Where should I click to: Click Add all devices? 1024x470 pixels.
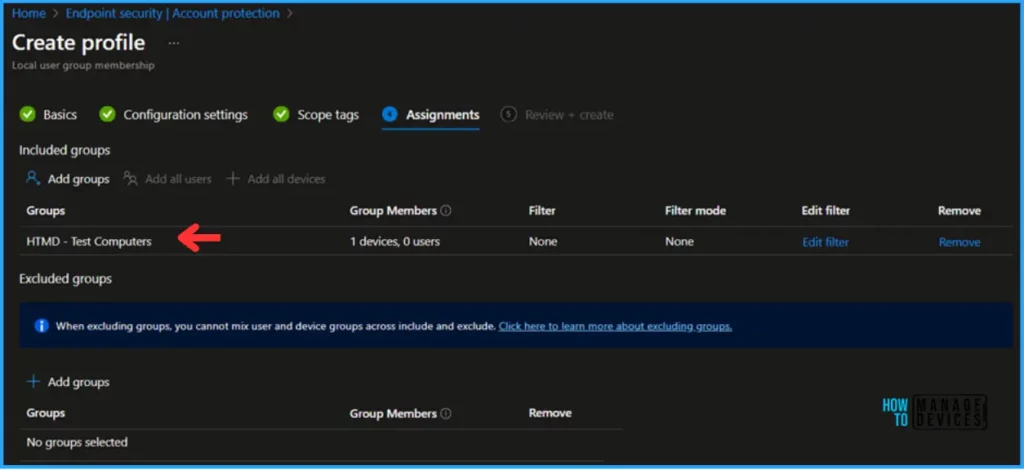tap(286, 179)
